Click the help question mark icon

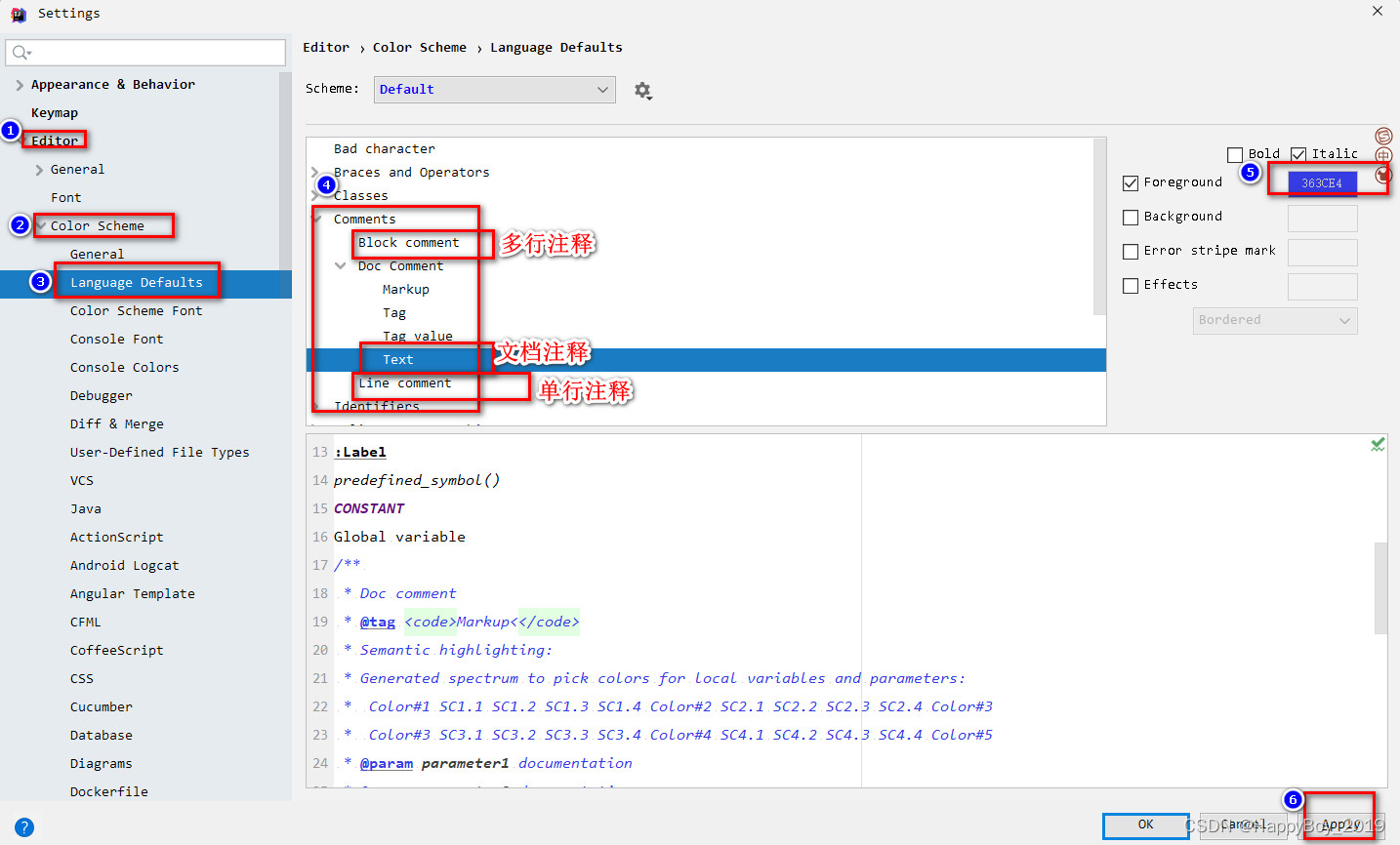pyautogui.click(x=22, y=826)
